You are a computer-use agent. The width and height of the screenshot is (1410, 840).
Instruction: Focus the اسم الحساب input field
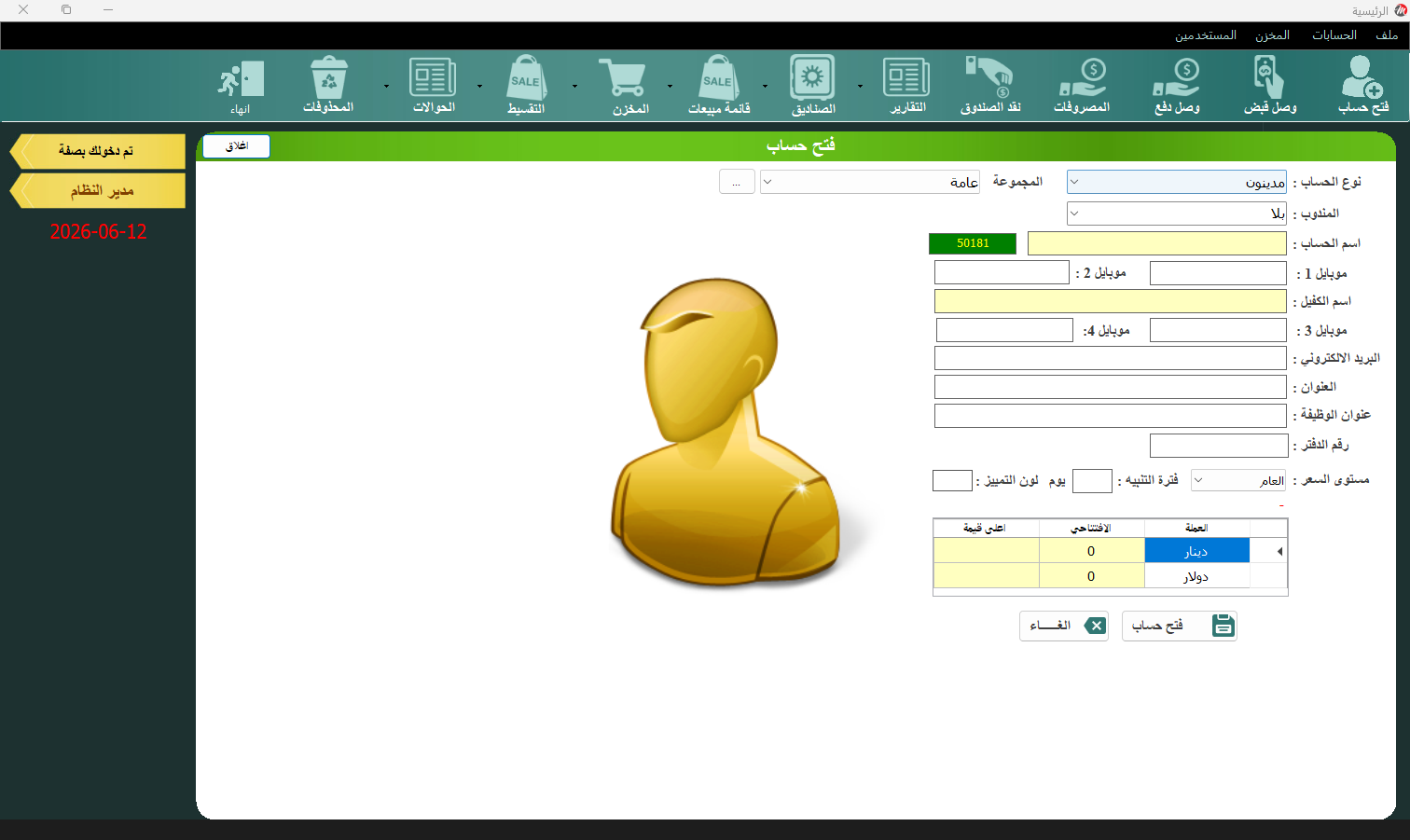tap(1157, 243)
